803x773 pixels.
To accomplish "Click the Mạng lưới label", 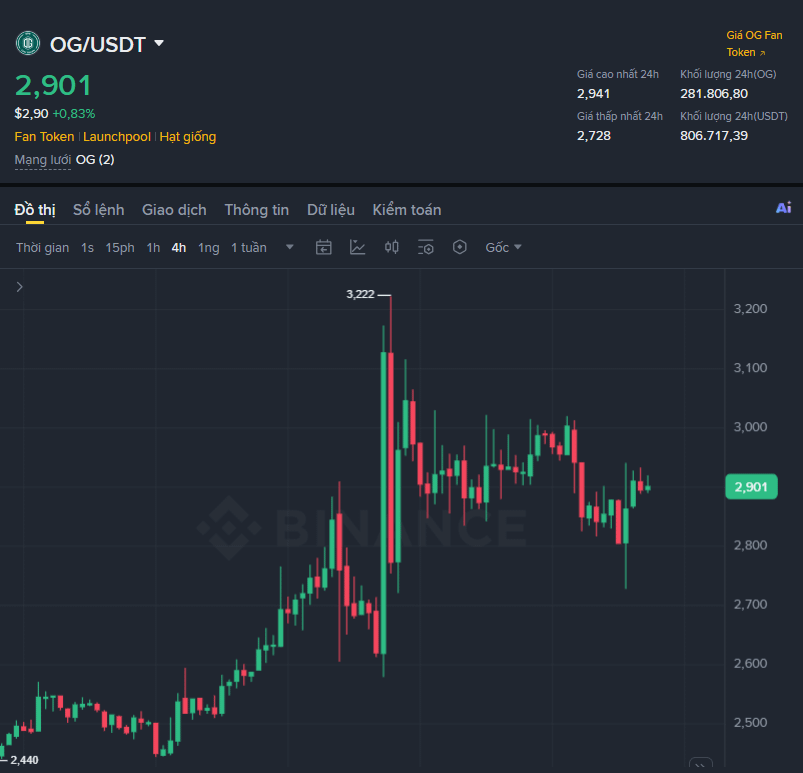I will (43, 160).
